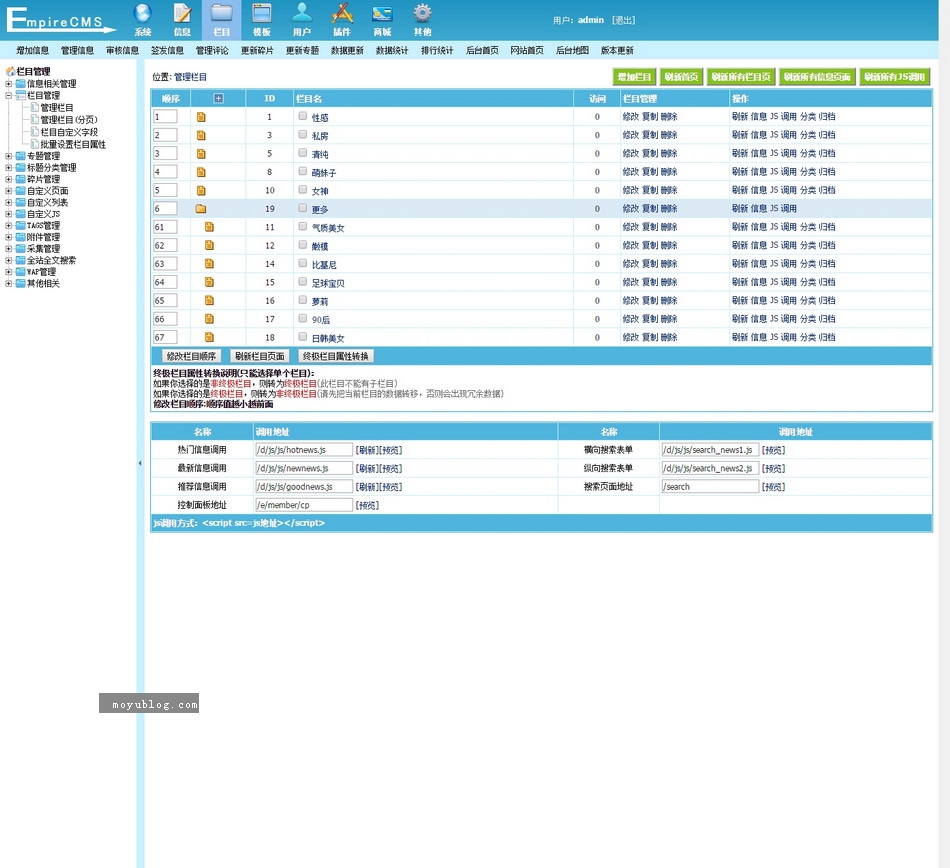Expand the 其他相关 tree node plus sign

pos(8,283)
